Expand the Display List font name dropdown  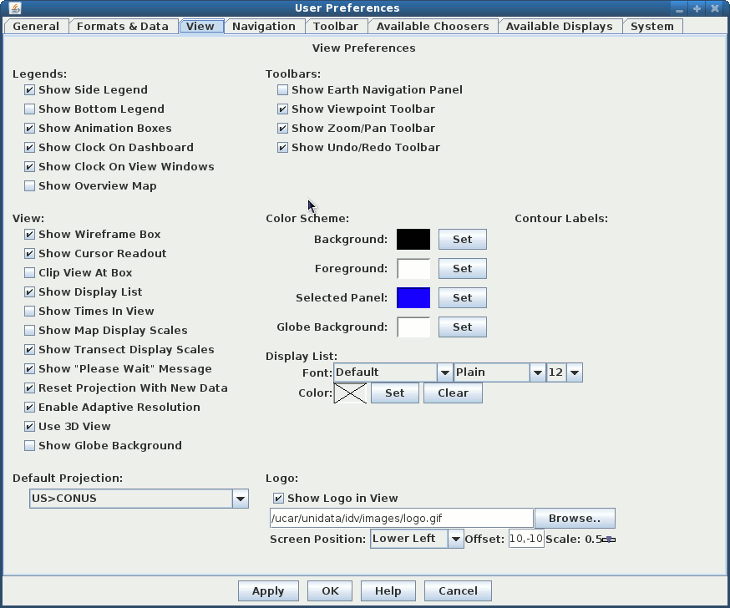444,372
